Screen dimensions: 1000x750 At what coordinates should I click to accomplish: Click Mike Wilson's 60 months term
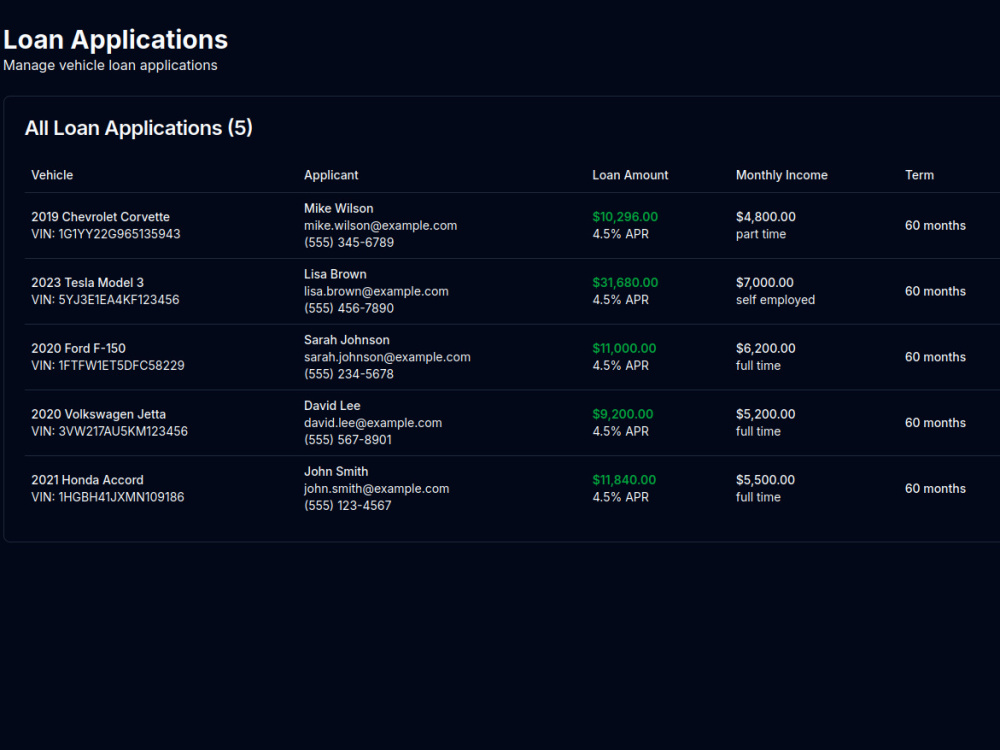936,226
